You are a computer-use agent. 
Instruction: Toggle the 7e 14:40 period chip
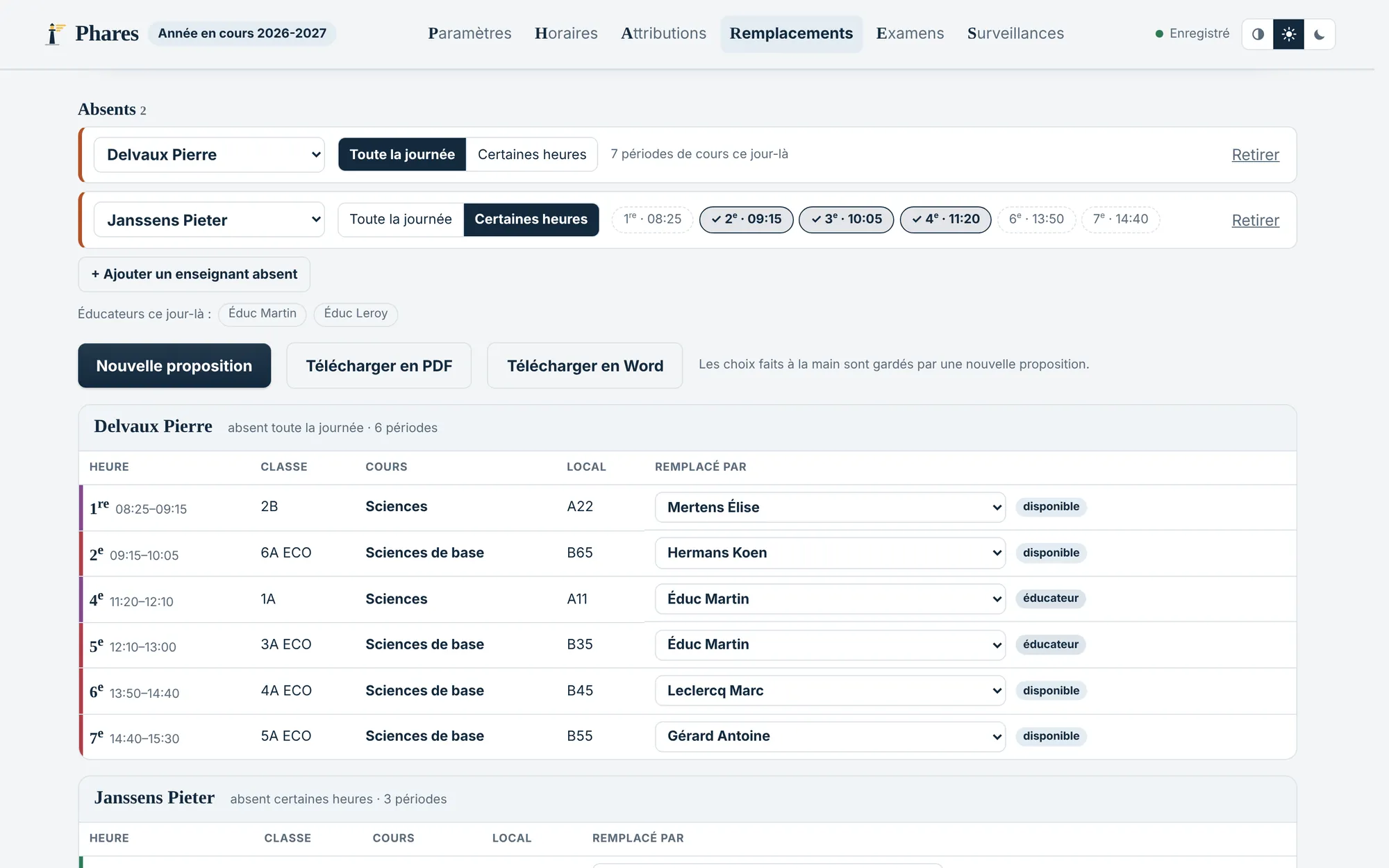coord(1120,219)
